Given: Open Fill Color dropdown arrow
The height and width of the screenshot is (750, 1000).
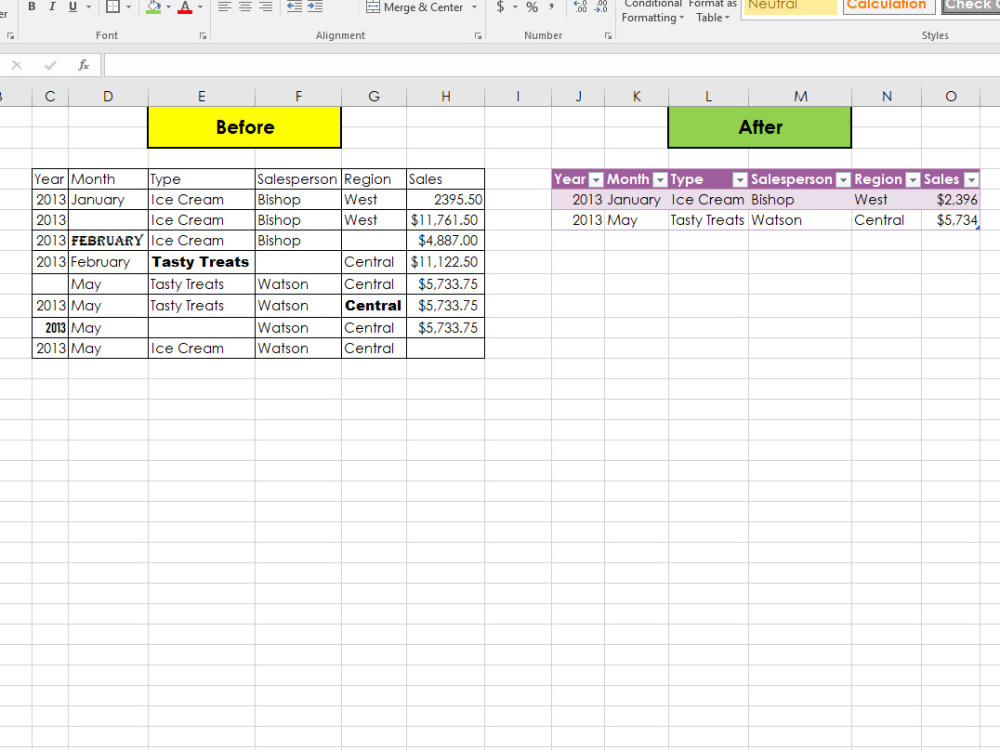Looking at the screenshot, I should (x=168, y=7).
